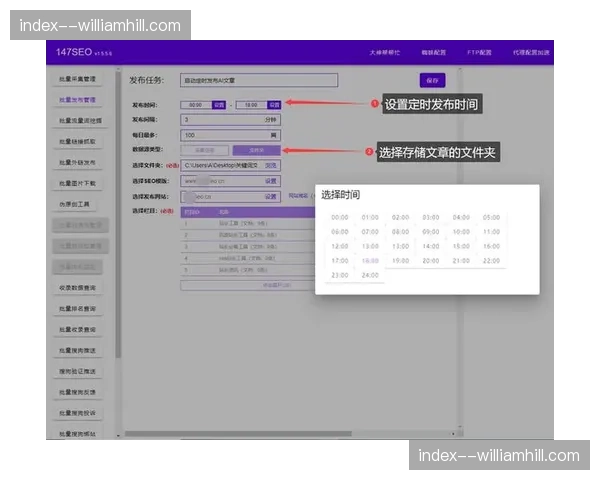Pick 17:00 in the time picker
The image size is (600, 480).
coord(340,261)
